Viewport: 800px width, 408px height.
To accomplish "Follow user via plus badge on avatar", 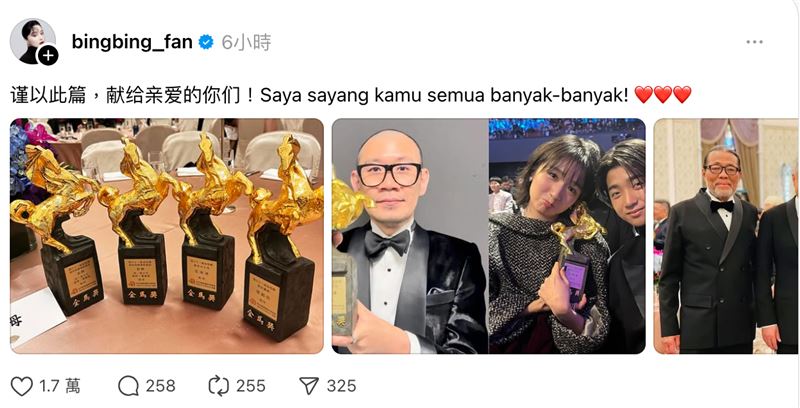I will (x=48, y=56).
